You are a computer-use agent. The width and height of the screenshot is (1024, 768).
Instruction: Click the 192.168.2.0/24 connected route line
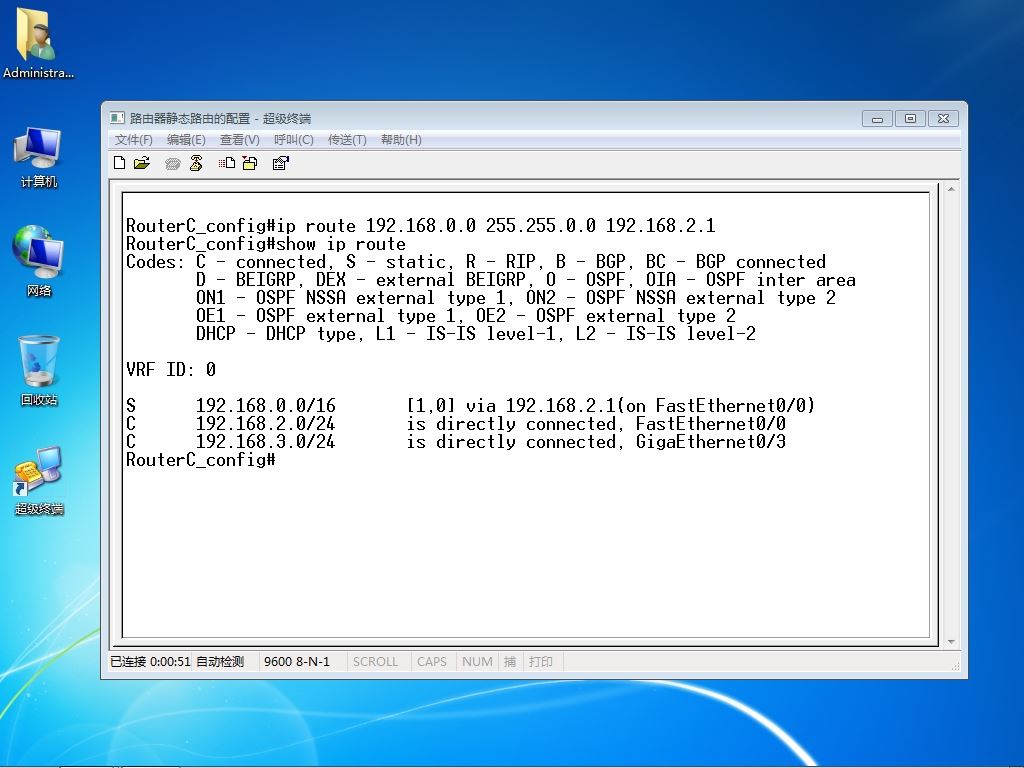456,424
